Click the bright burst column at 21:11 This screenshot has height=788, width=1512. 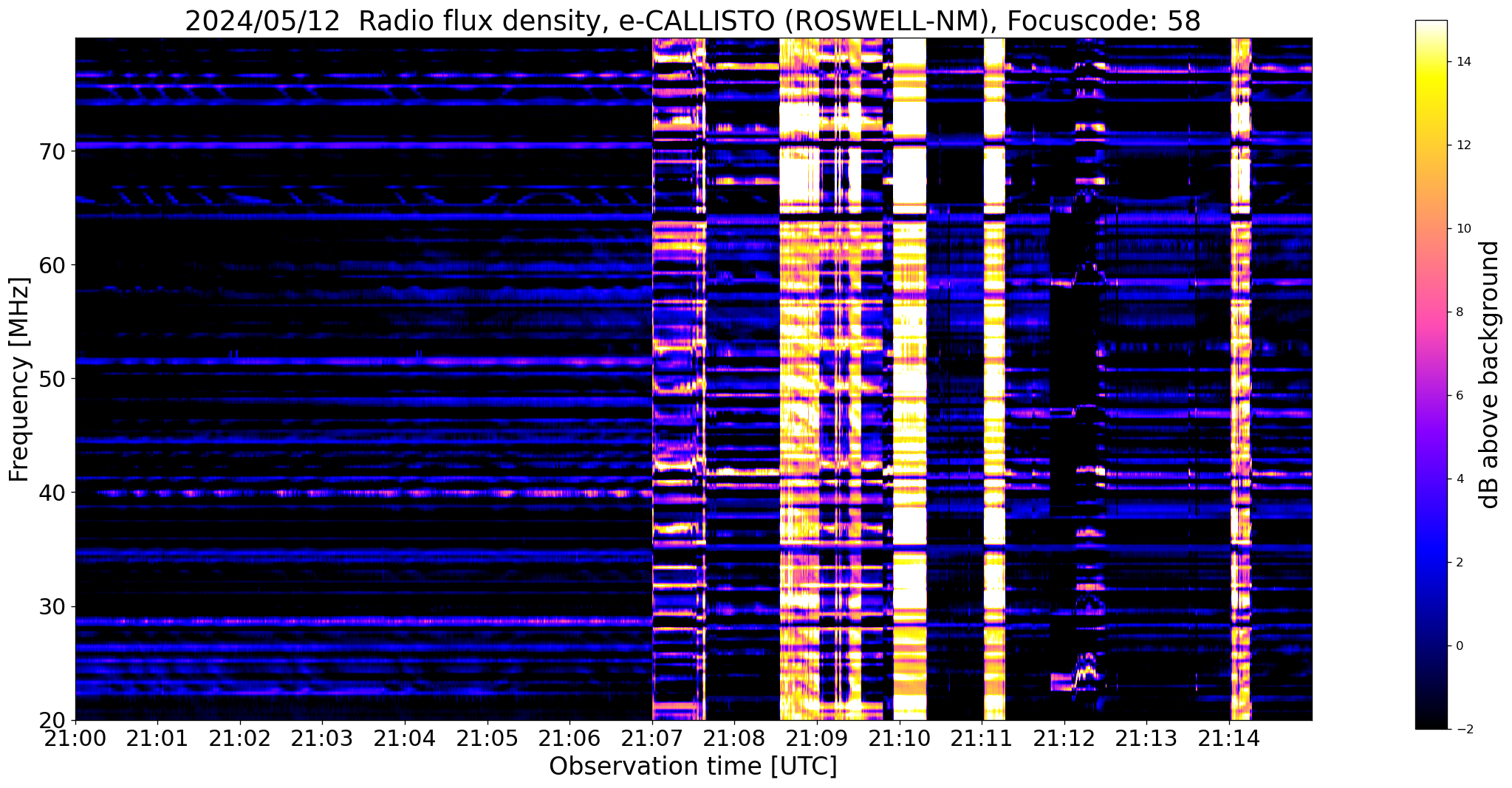click(994, 379)
